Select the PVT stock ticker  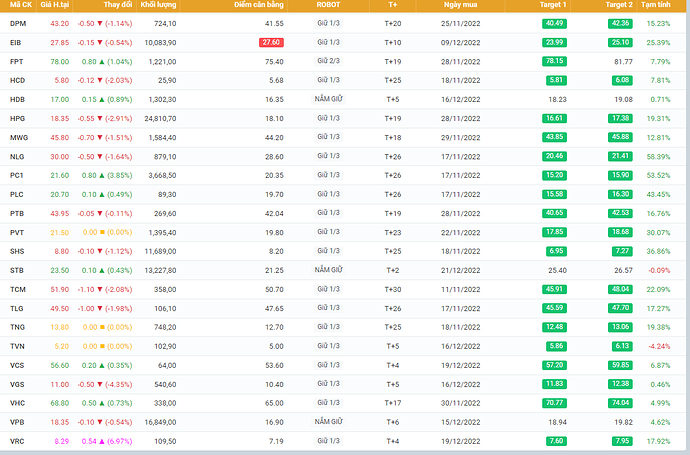[x=17, y=232]
